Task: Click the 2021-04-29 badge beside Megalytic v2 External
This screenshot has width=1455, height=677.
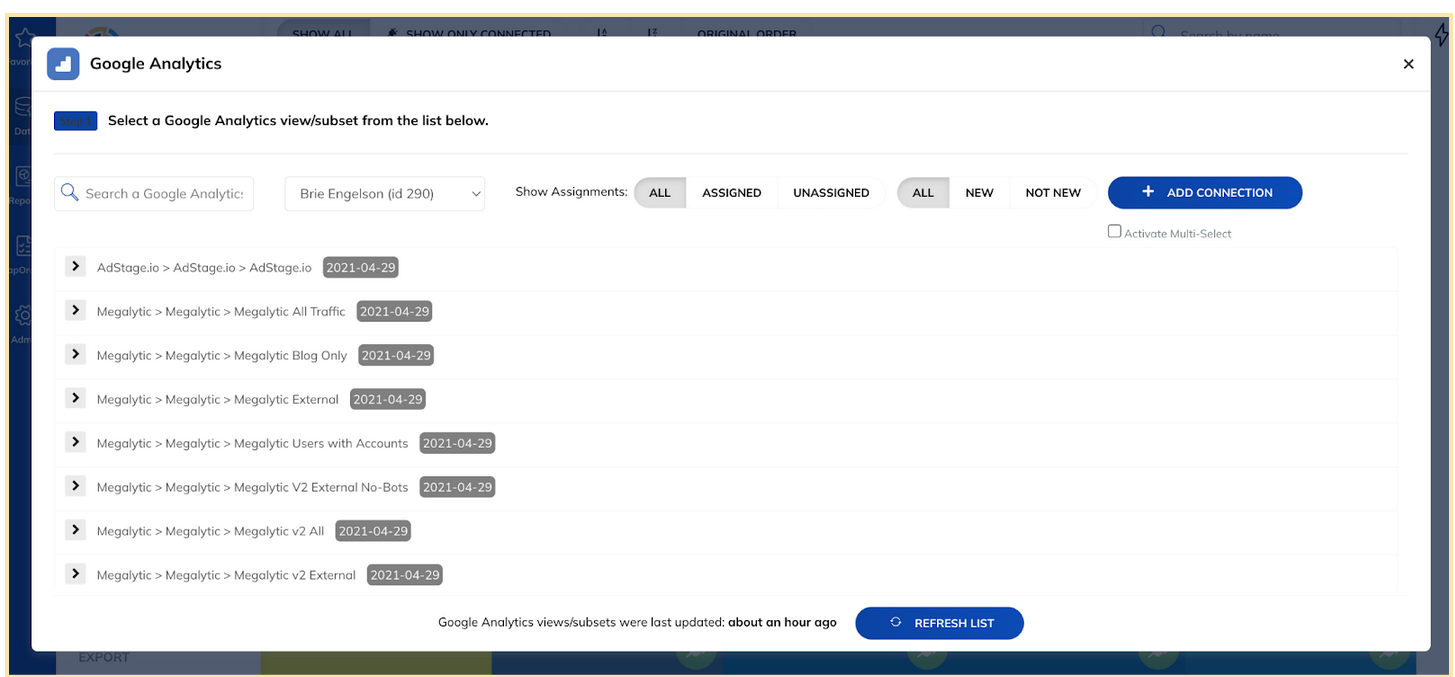Action: point(405,576)
